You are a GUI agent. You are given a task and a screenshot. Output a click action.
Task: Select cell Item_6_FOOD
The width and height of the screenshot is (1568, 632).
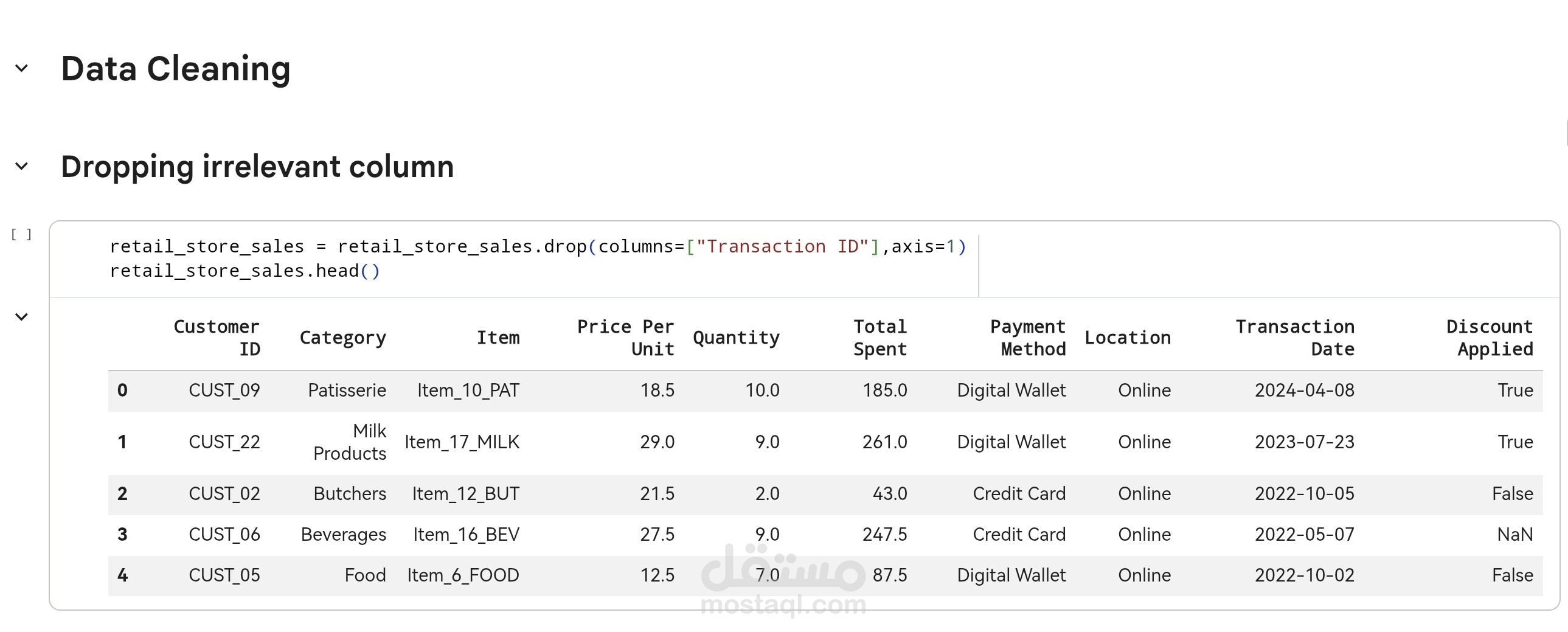463,575
